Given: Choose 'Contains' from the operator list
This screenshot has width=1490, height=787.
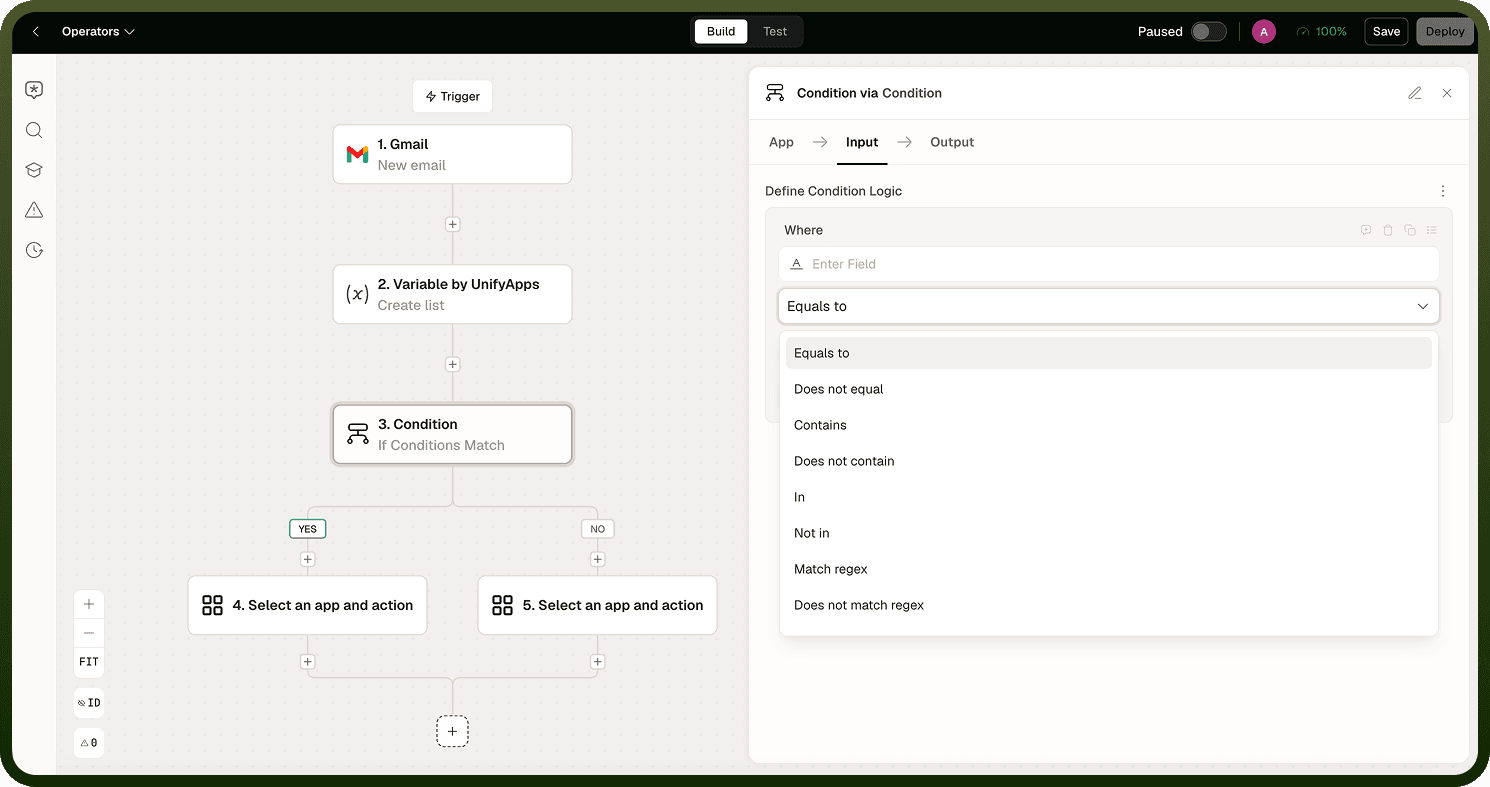Looking at the screenshot, I should pos(1108,425).
